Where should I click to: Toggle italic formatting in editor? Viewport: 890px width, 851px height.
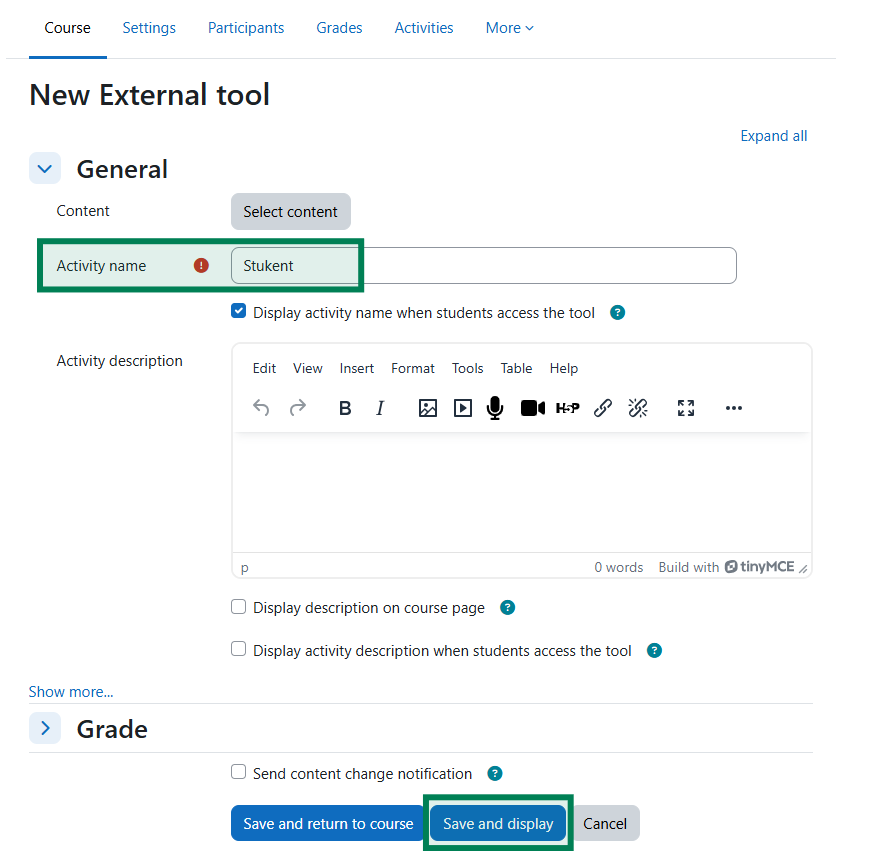380,408
